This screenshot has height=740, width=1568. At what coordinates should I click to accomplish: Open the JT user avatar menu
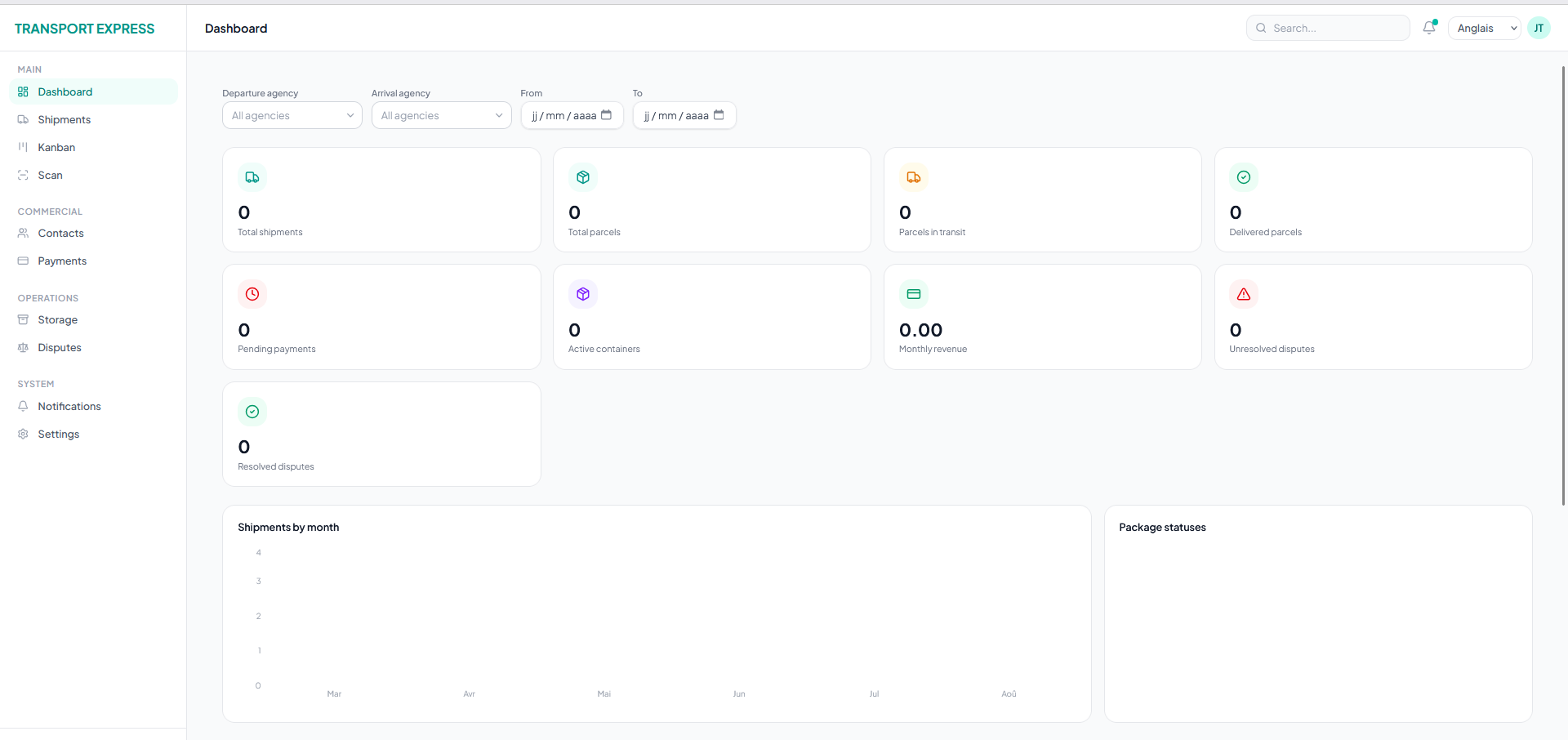1539,28
